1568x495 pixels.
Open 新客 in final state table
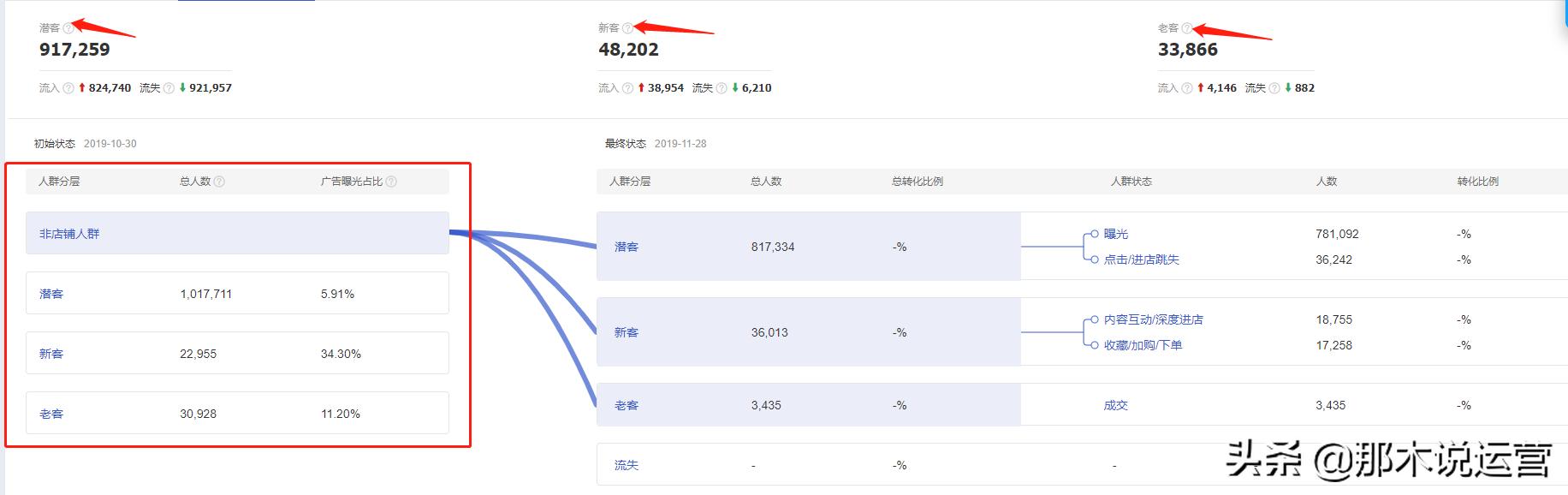pos(627,332)
